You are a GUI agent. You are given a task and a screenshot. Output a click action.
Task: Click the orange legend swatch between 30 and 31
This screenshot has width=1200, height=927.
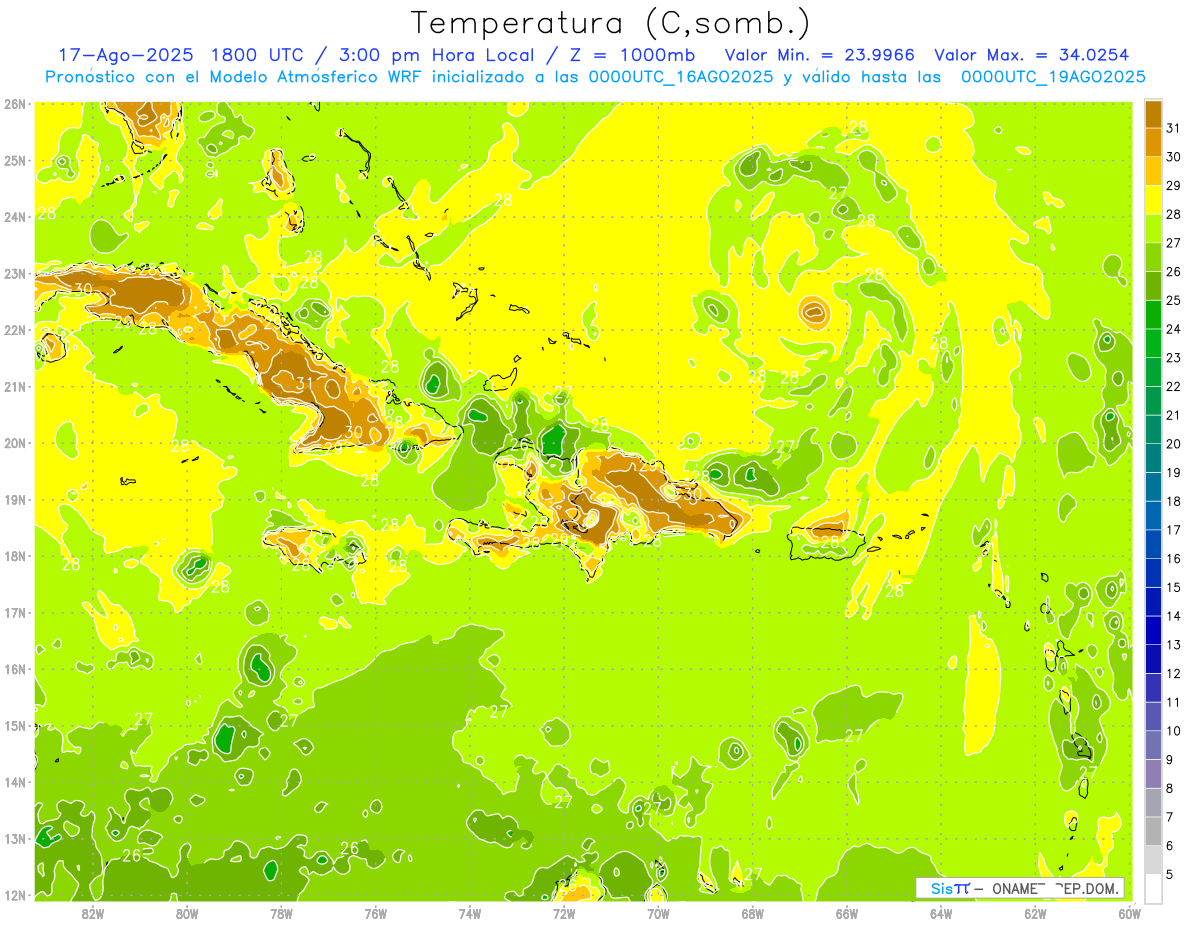point(1153,143)
